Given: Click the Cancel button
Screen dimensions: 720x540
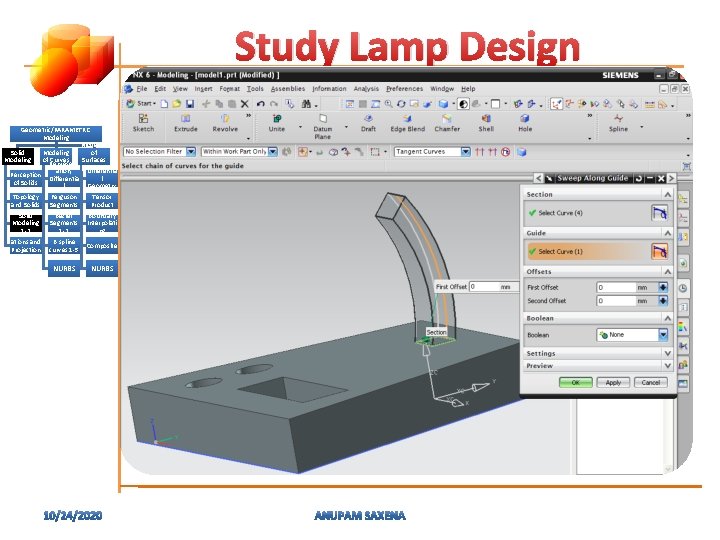Looking at the screenshot, I should click(x=651, y=382).
